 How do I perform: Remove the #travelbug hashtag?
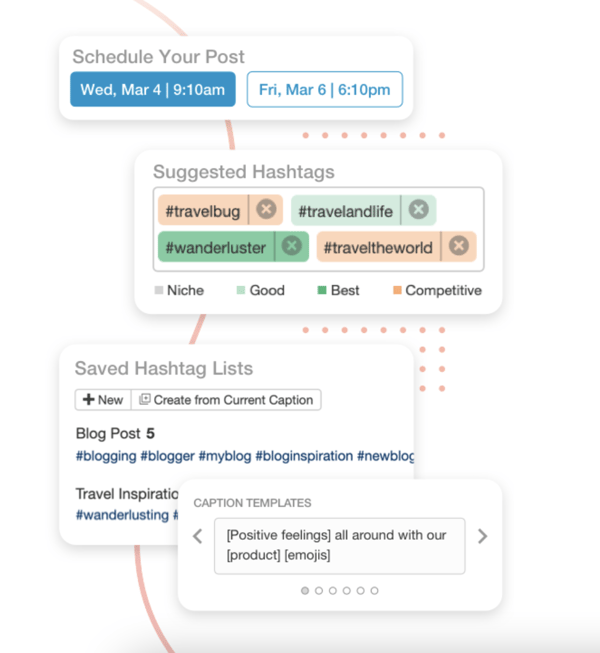(x=265, y=209)
